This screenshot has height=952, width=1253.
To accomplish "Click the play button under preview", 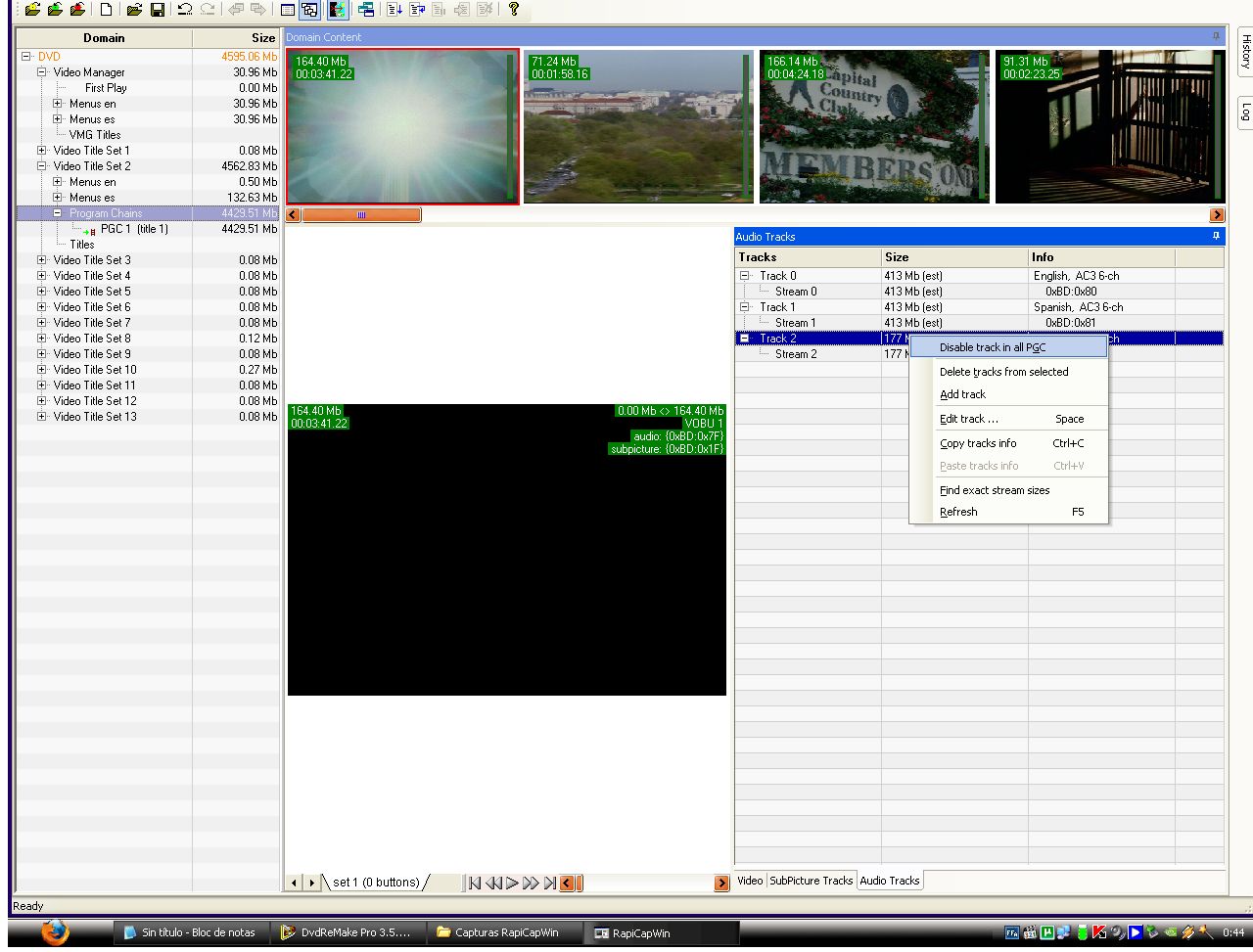I will pos(512,883).
